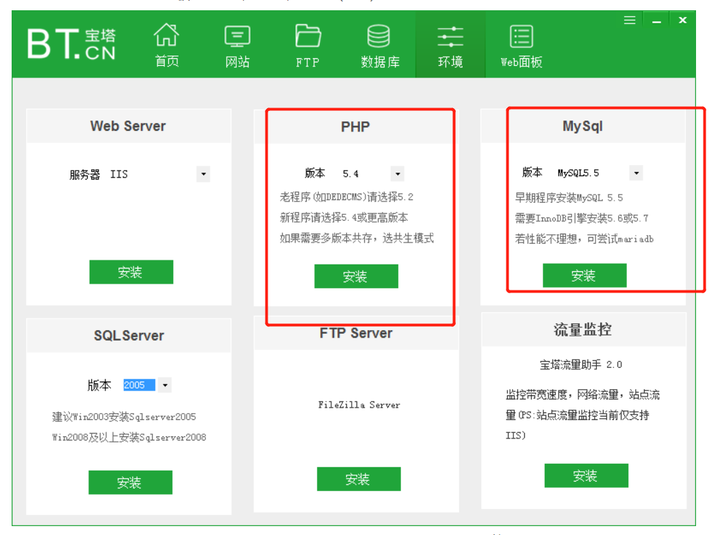Install PHP with 安装 button

(x=356, y=276)
